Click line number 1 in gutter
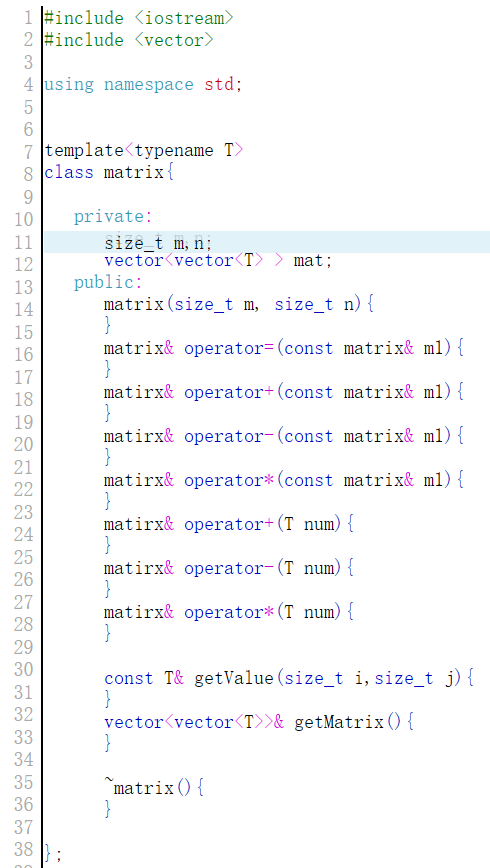Viewport: 490px width, 868px height. click(29, 18)
